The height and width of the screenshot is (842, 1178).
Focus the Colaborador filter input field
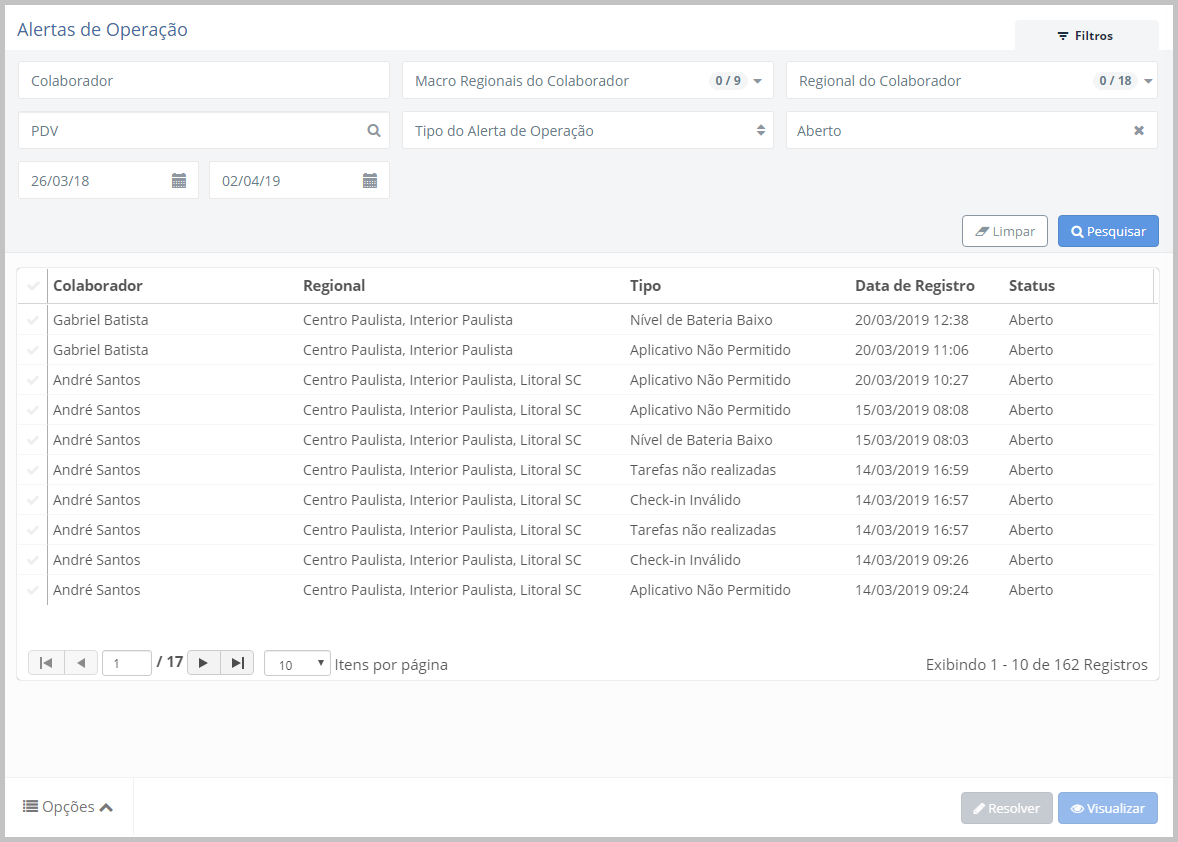point(204,81)
